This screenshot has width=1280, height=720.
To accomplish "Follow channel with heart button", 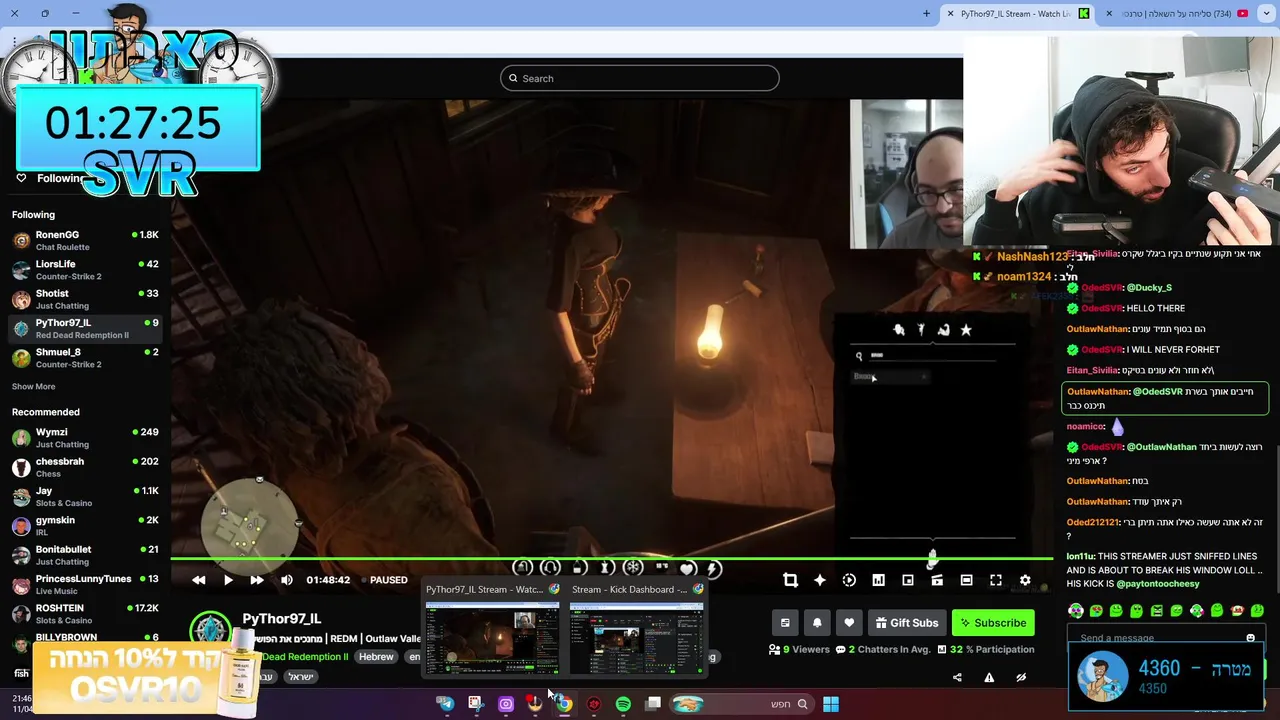I will (x=849, y=623).
